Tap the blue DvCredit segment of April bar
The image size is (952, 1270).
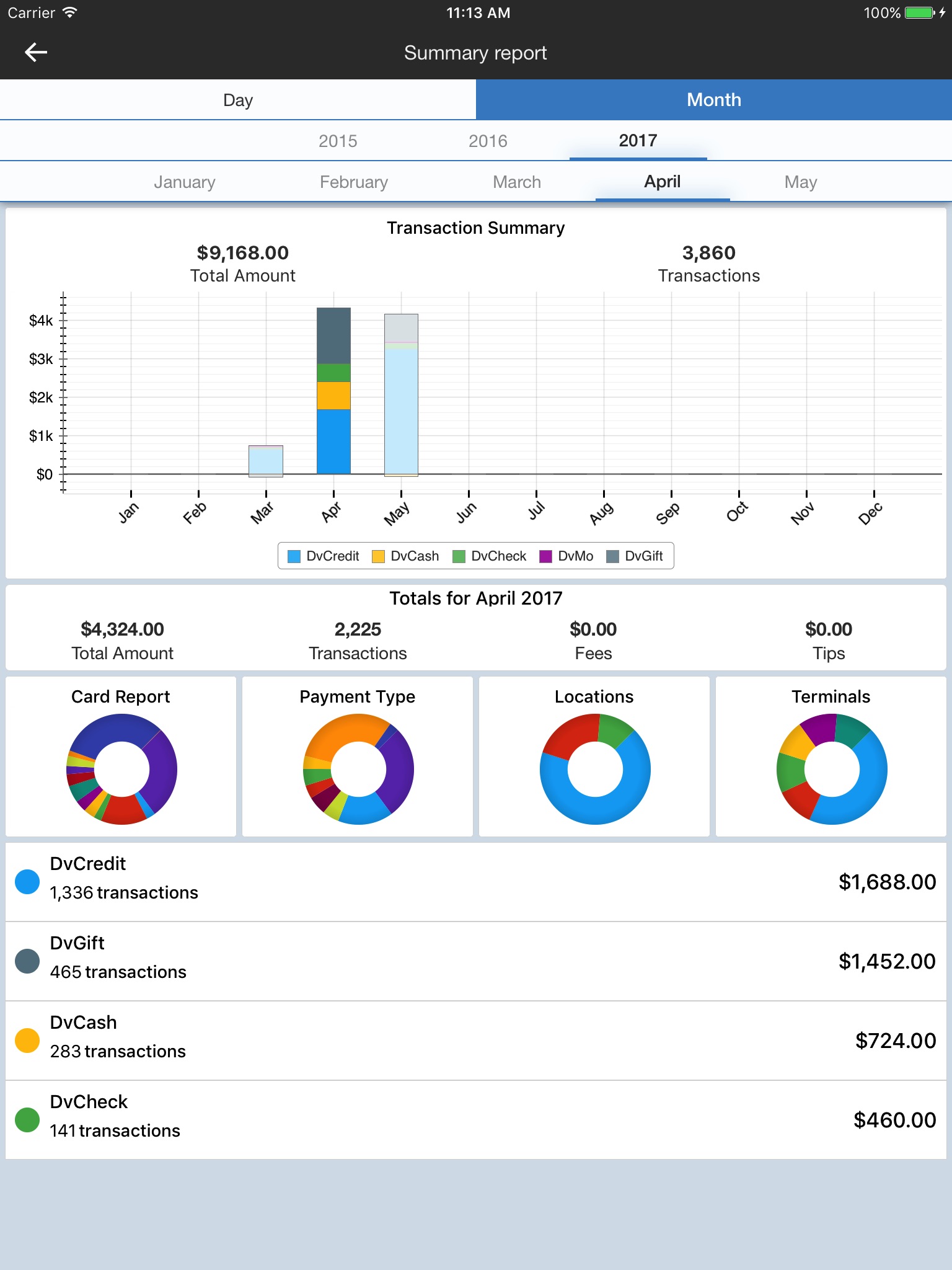(333, 442)
